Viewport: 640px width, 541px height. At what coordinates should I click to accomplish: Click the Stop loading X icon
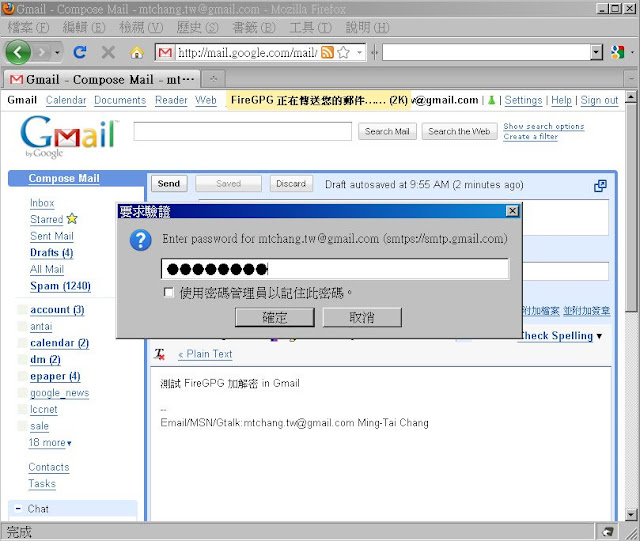tap(108, 52)
